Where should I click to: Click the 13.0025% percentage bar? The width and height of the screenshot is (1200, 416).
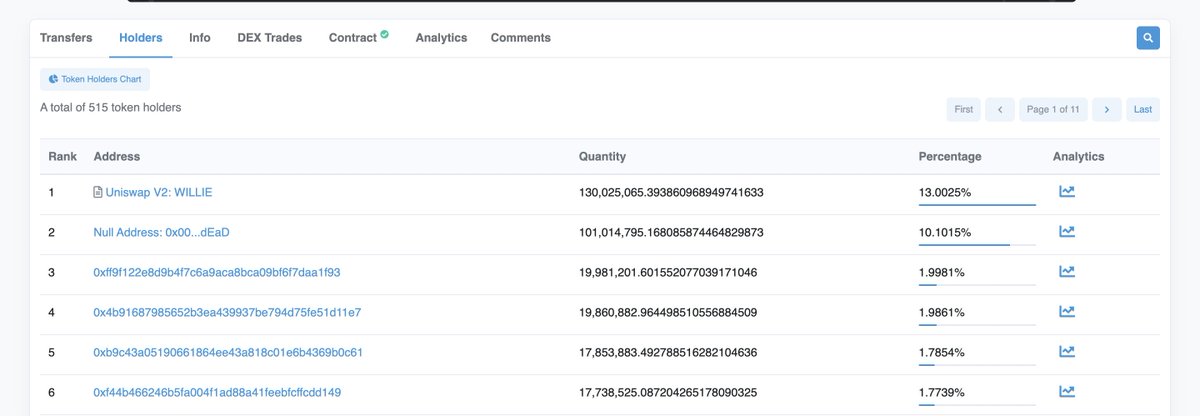point(977,205)
